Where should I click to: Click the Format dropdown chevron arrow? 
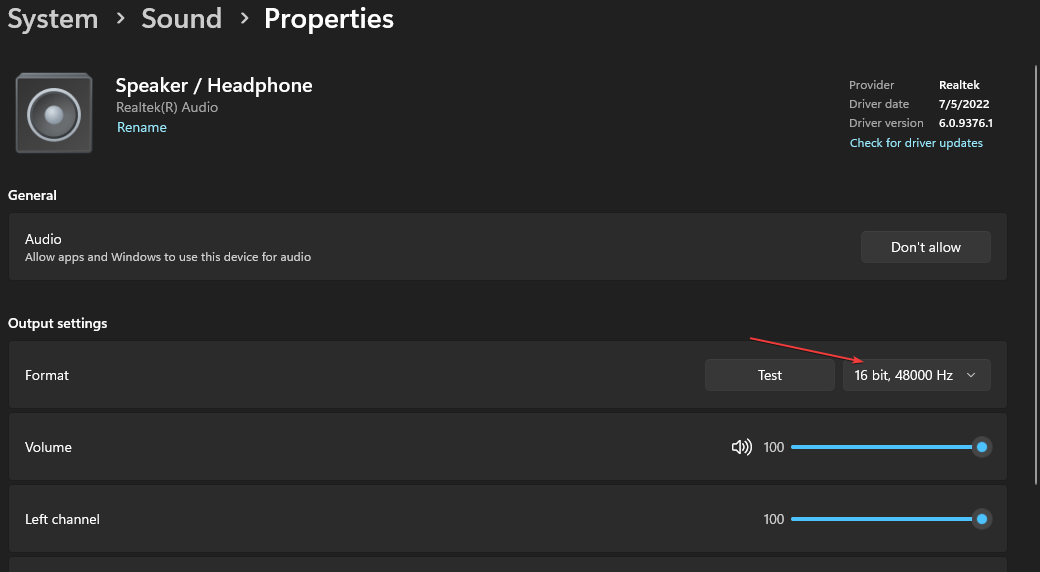point(971,375)
